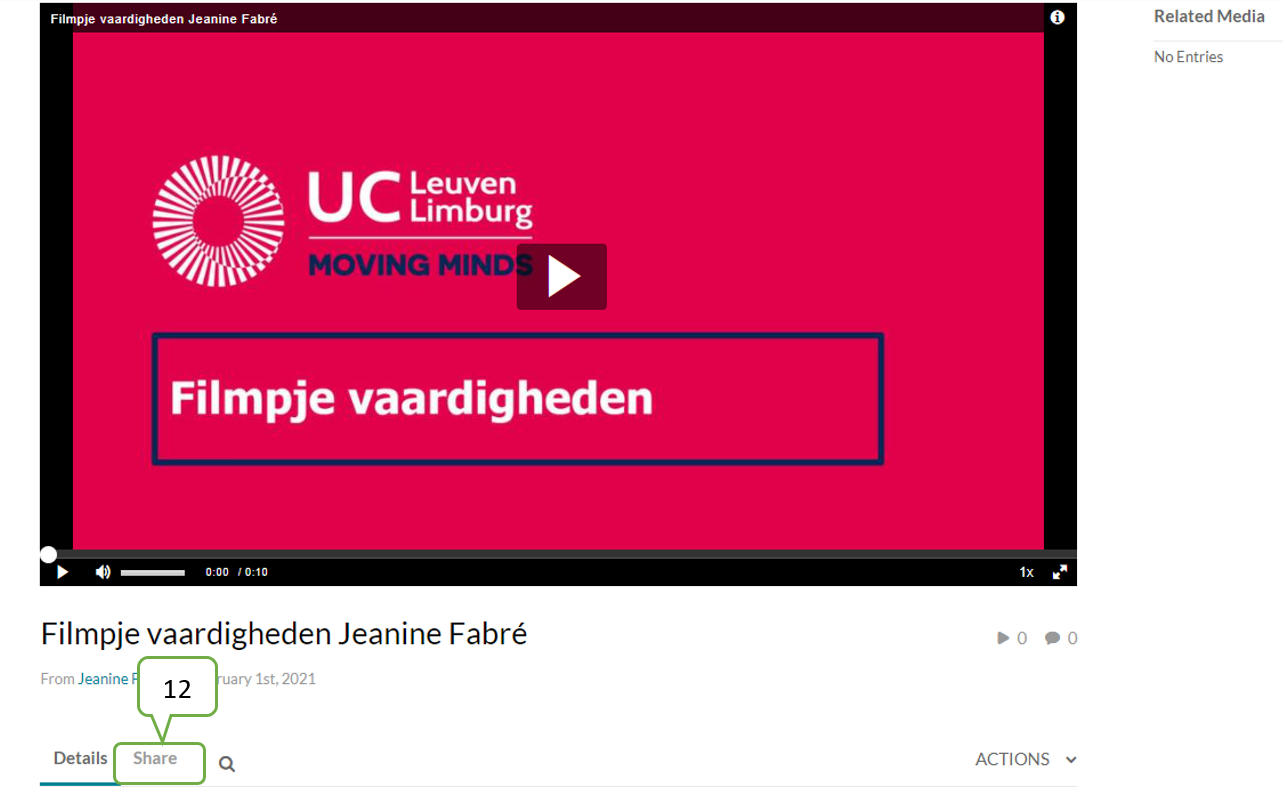Adjust the volume slider bar
Screen dimensions: 1283x792
pyautogui.click(x=153, y=573)
